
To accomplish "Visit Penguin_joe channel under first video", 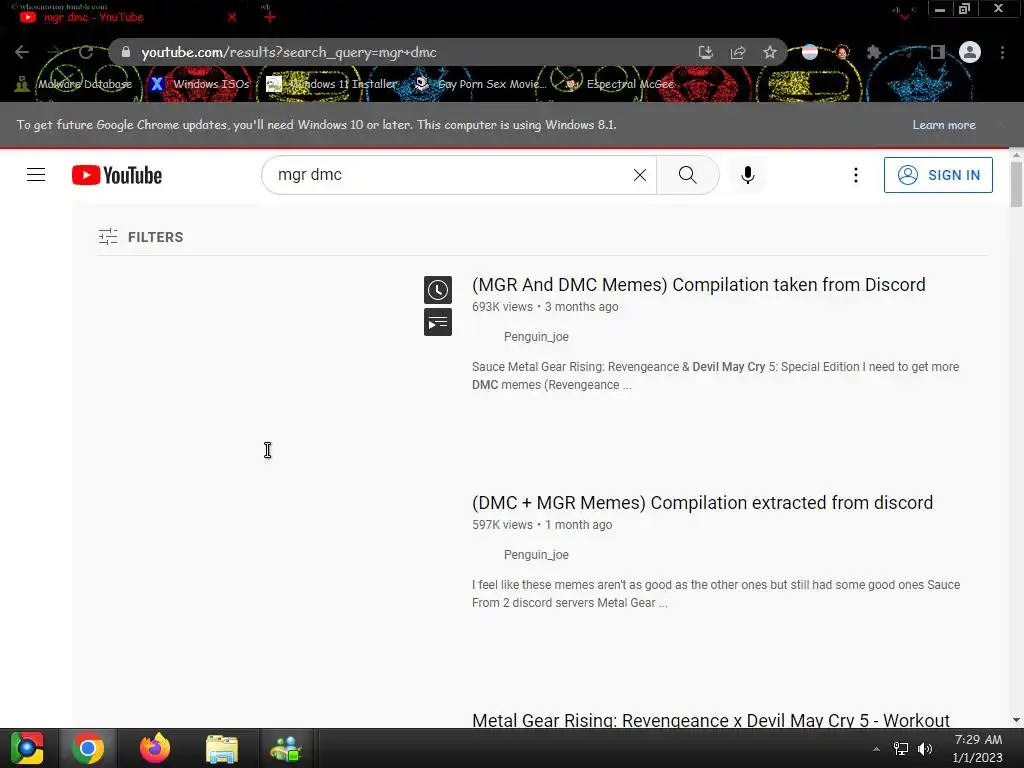I will pos(536,337).
